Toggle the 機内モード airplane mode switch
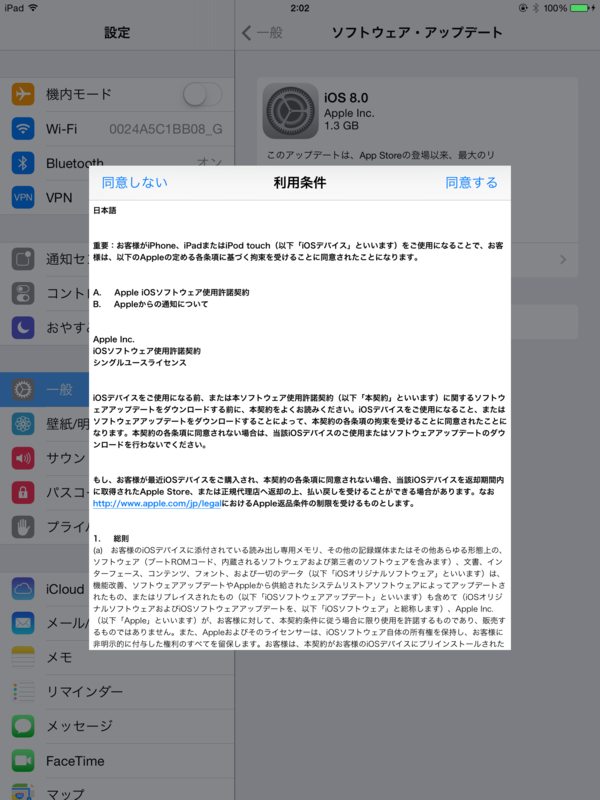 coord(203,94)
